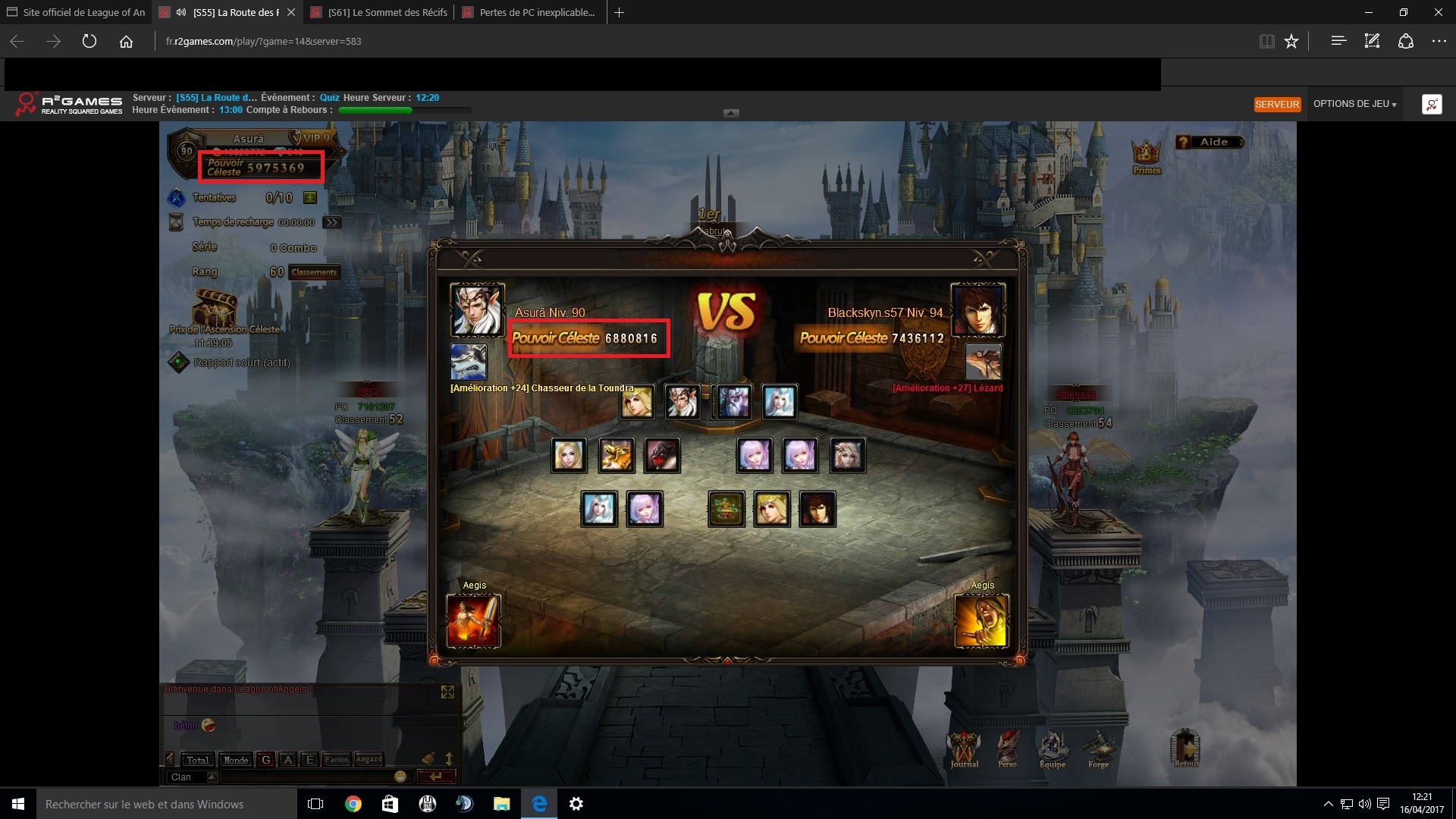The height and width of the screenshot is (819, 1456).
Task: Toggle Rapport court active gem
Action: (178, 362)
